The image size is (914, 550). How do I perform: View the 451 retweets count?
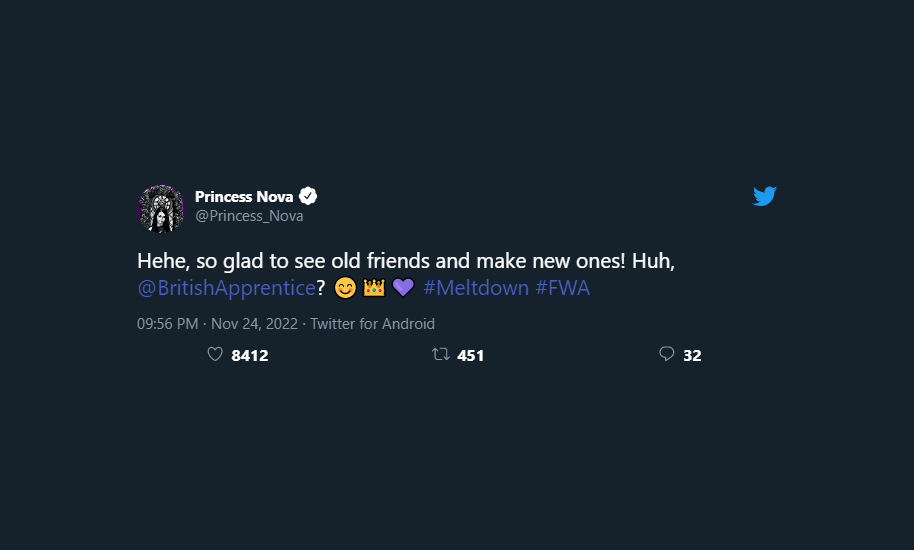[471, 355]
